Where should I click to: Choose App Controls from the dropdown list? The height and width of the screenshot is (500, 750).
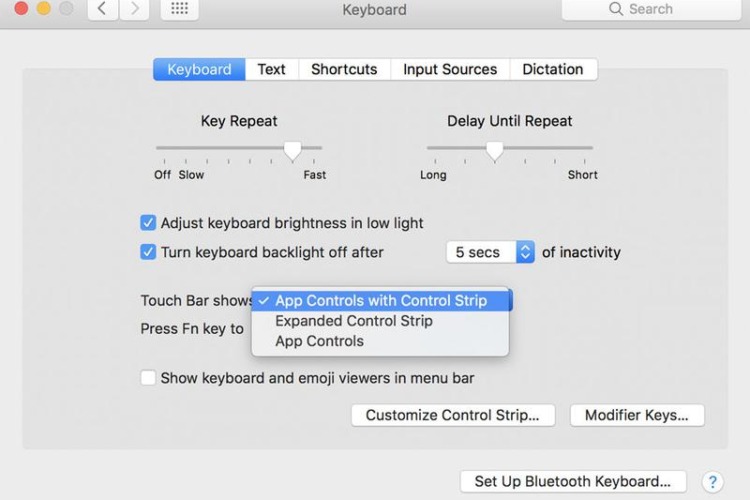click(x=319, y=341)
